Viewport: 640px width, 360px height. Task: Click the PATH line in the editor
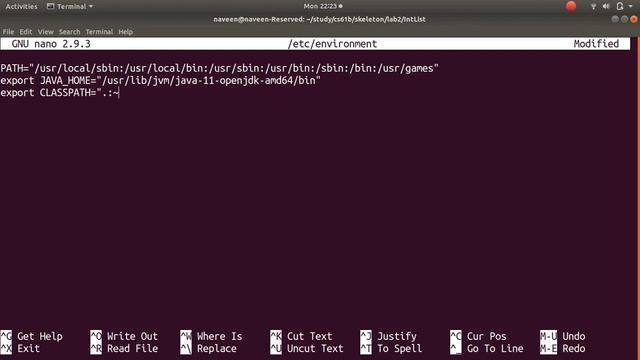(220, 68)
